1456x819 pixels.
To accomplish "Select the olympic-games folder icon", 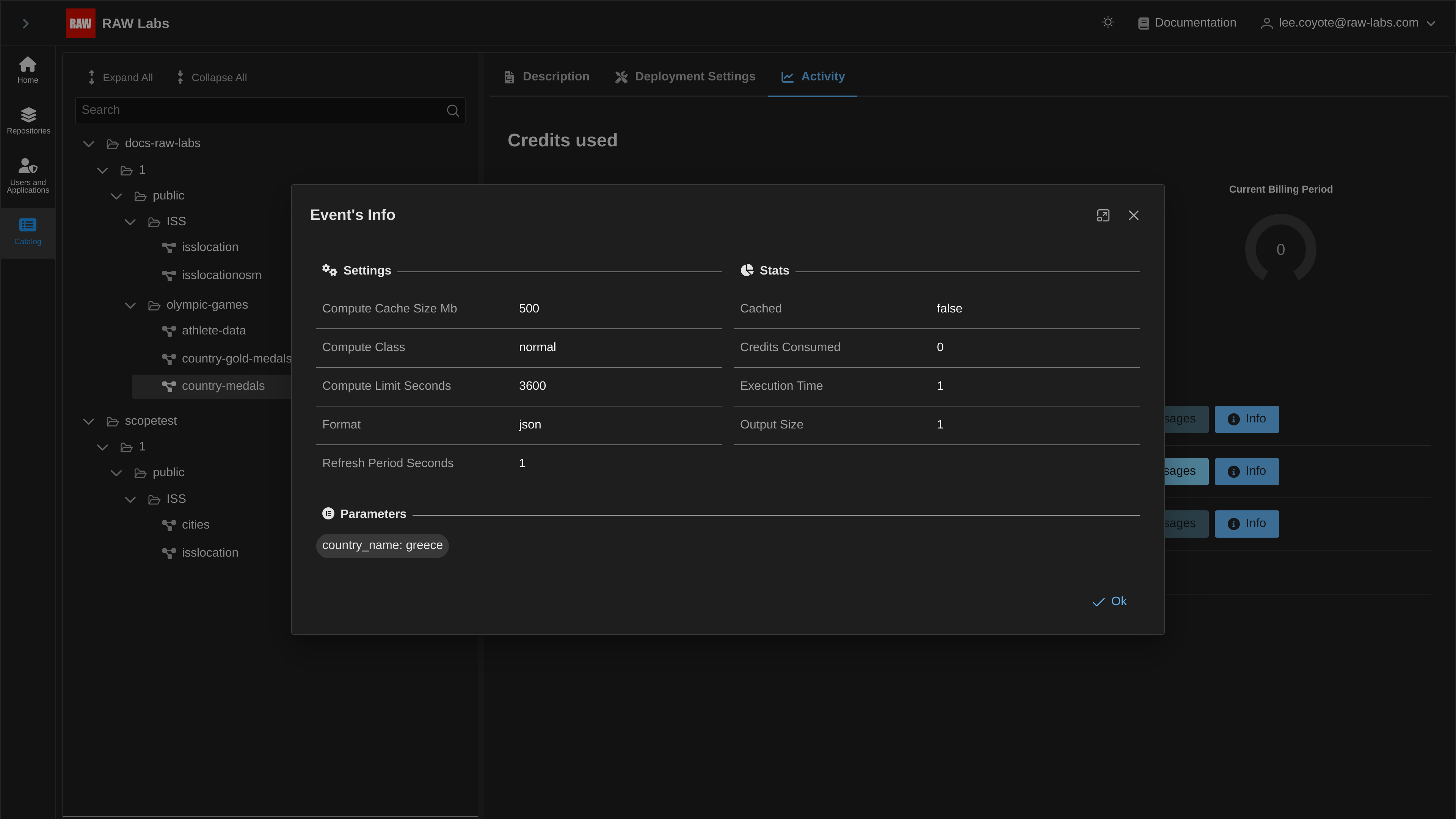I will [154, 306].
